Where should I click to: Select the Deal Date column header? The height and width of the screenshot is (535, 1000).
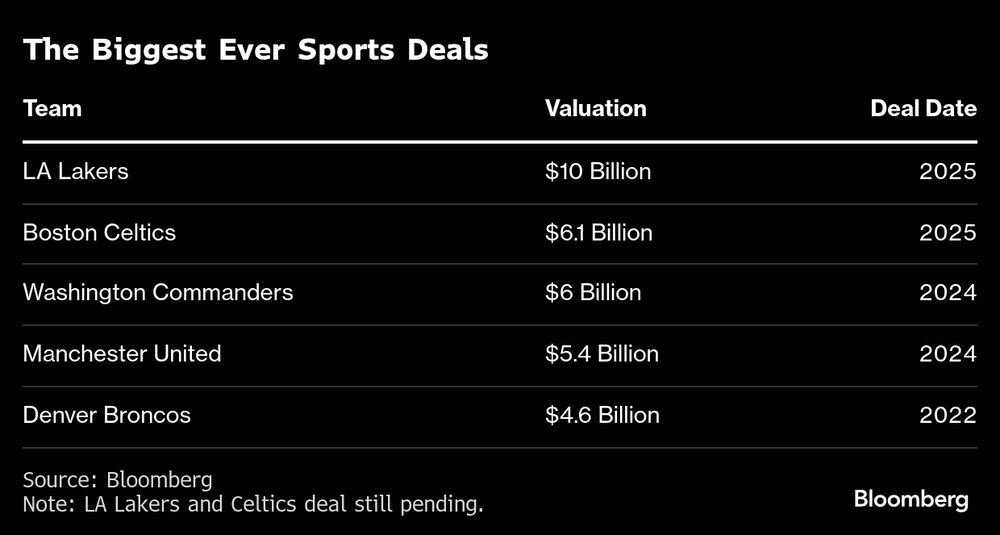click(x=923, y=108)
